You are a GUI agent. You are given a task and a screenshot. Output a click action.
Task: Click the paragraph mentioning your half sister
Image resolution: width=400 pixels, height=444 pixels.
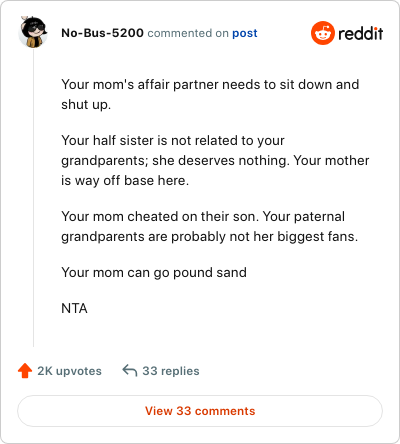[x=215, y=160]
